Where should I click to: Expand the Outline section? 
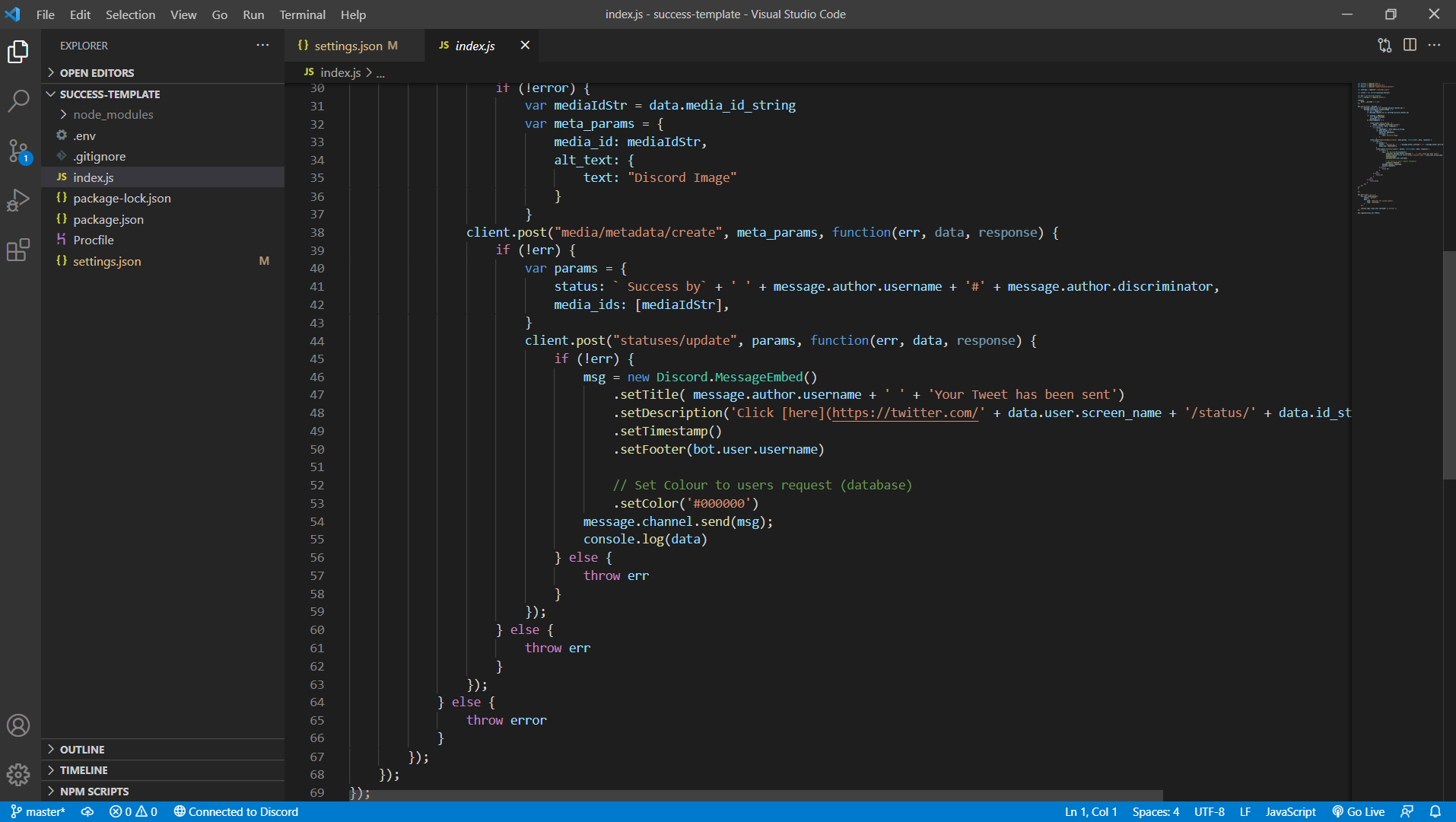(x=163, y=750)
